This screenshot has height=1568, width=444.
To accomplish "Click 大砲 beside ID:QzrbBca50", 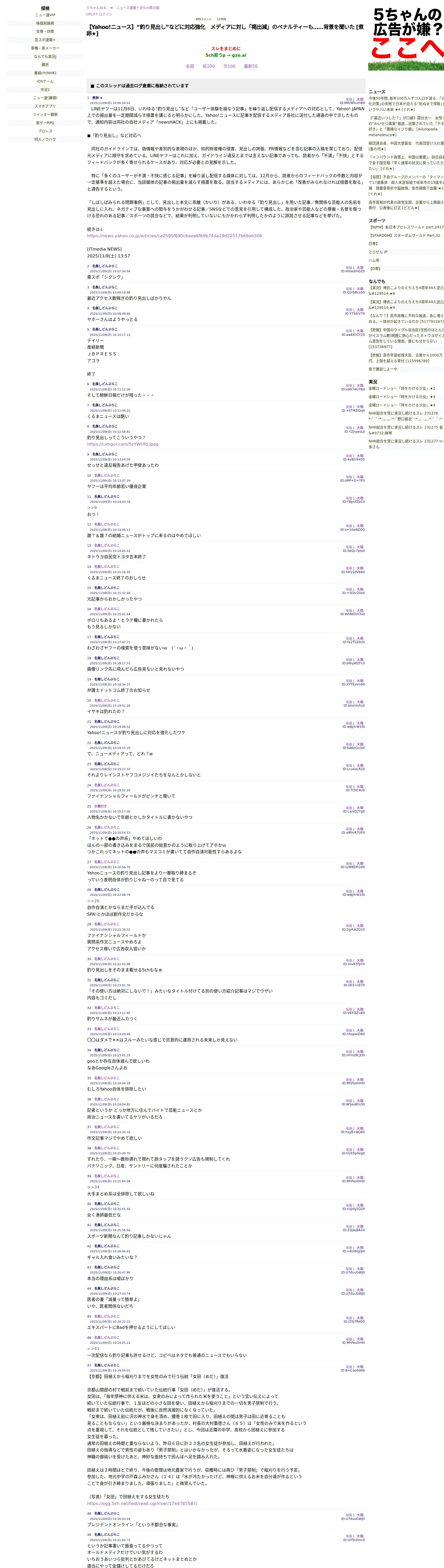I will tap(360, 289).
